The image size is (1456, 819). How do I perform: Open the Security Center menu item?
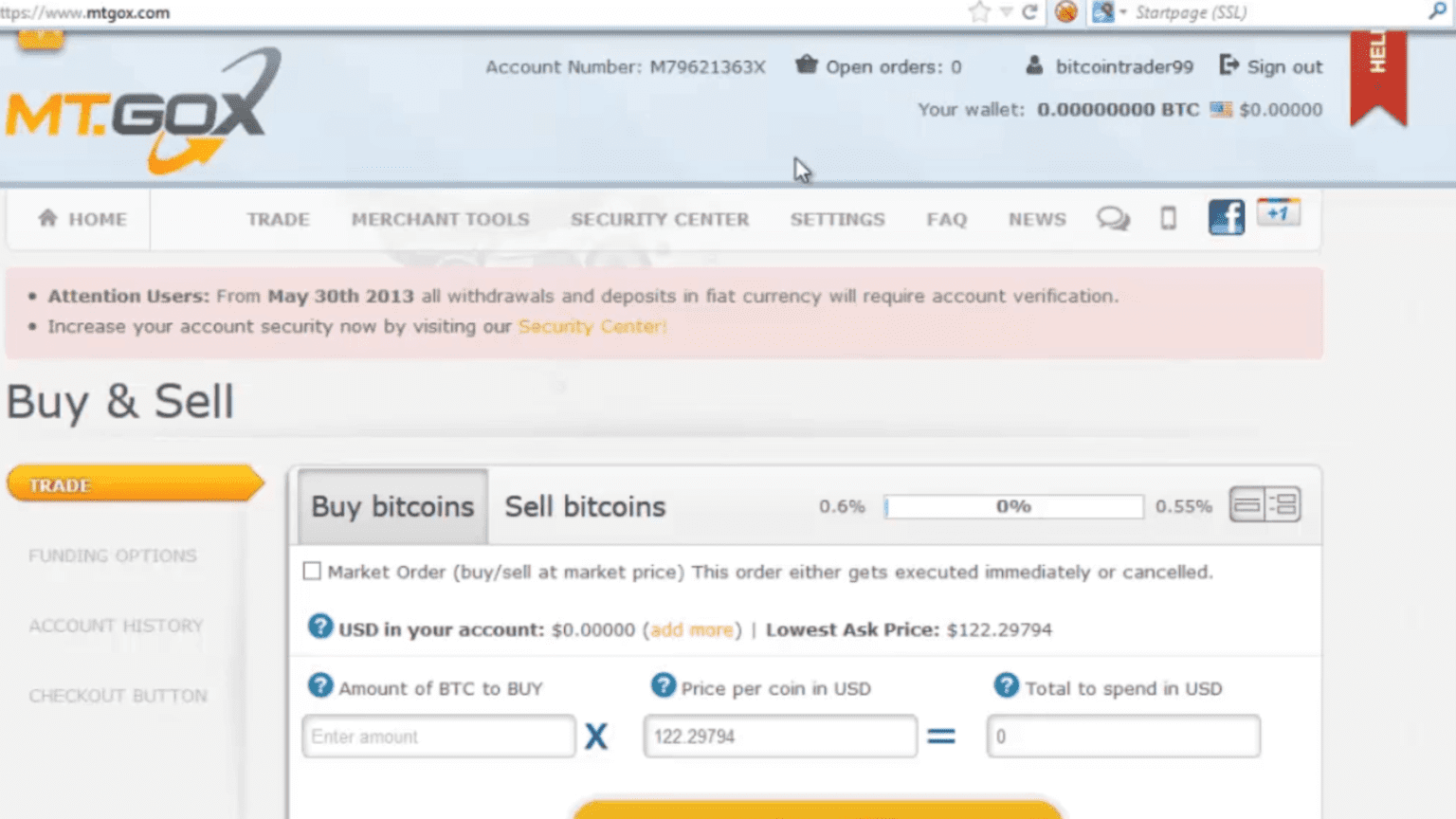[x=660, y=219]
